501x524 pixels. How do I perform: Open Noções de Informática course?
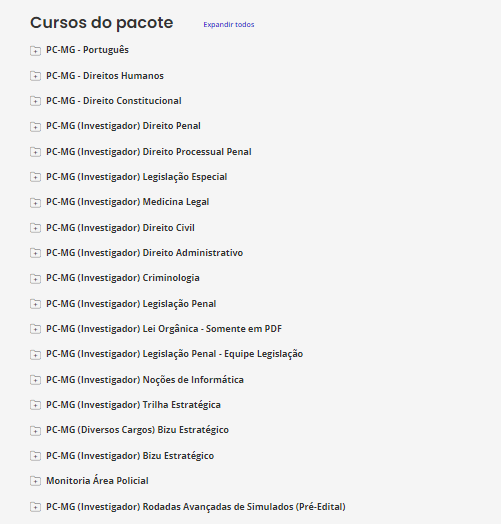click(145, 380)
